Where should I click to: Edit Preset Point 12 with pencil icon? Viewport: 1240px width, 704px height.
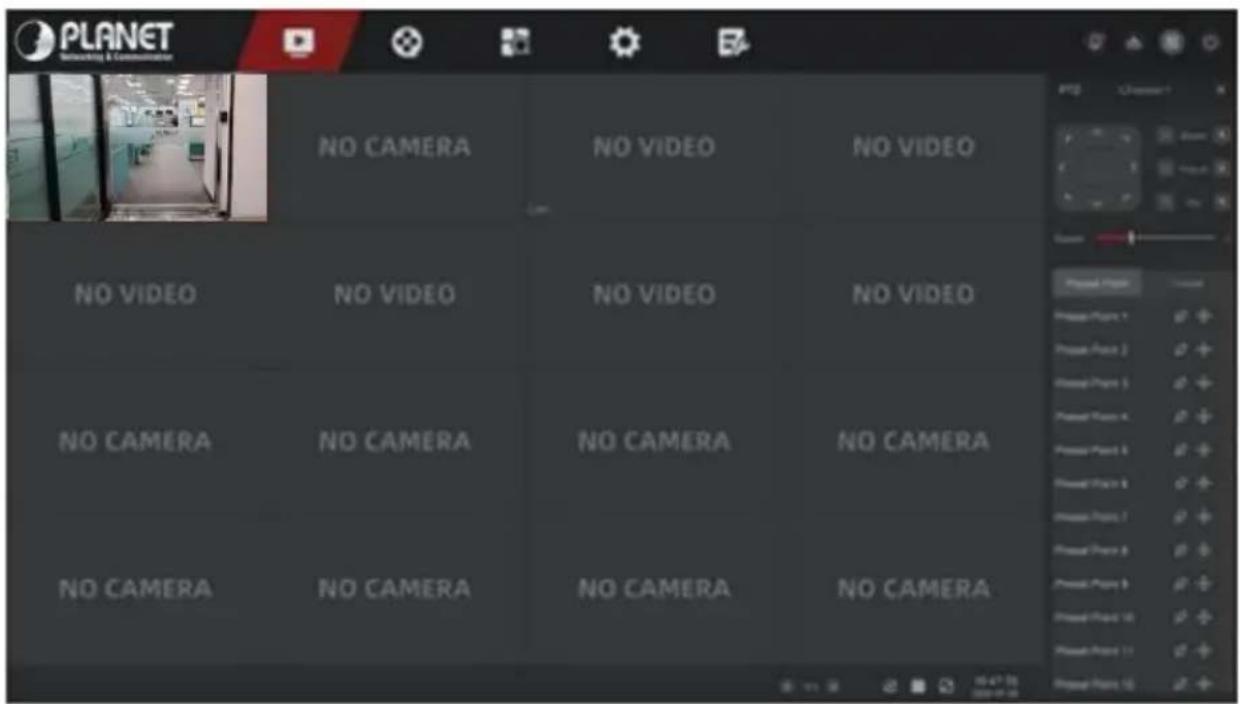(x=1181, y=684)
